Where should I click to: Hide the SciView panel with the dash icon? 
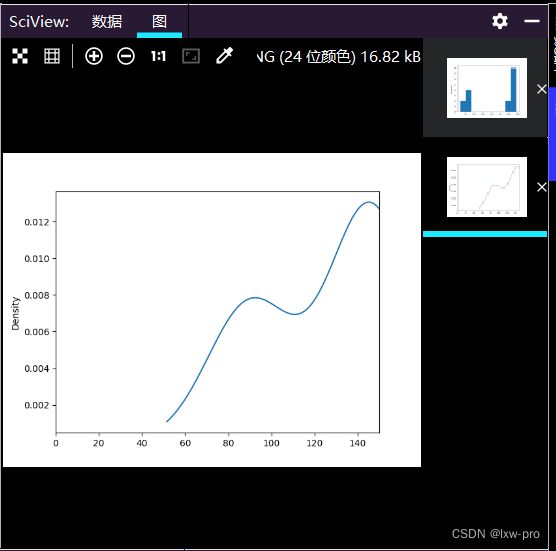coord(532,21)
